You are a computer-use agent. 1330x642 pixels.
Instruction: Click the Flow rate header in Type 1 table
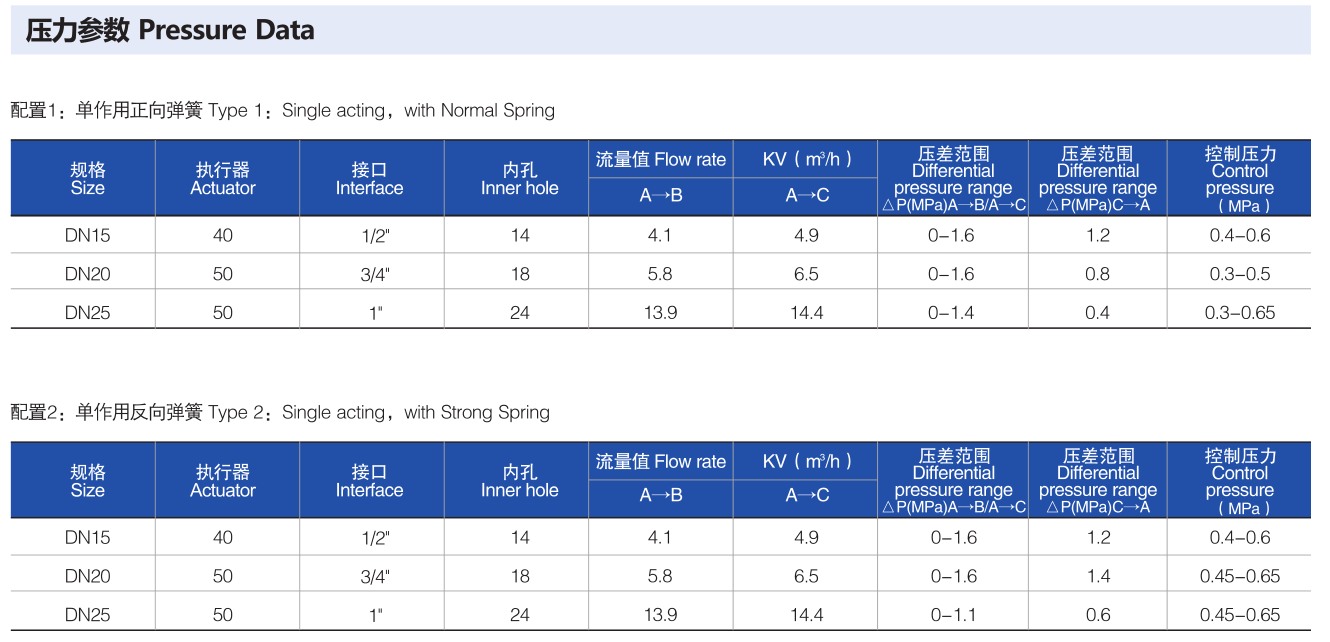(x=661, y=160)
